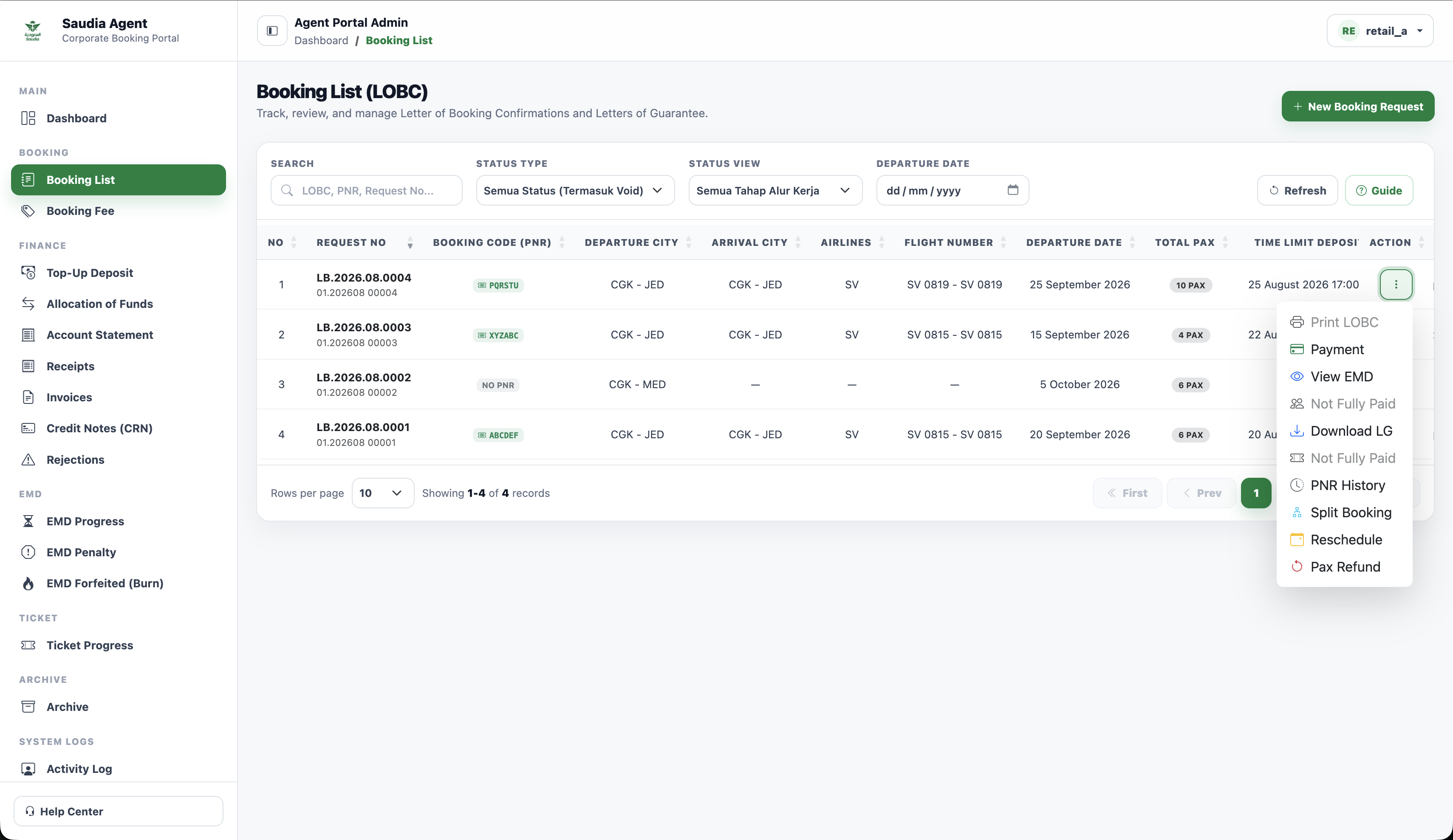Screen dimensions: 1453x840
Task: Click the search field for LOBC, PNR
Action: tap(366, 190)
